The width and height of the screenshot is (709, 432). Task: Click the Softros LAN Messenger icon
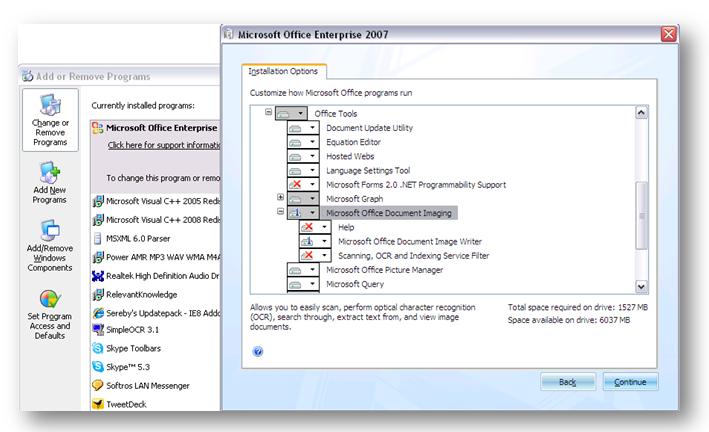click(98, 385)
